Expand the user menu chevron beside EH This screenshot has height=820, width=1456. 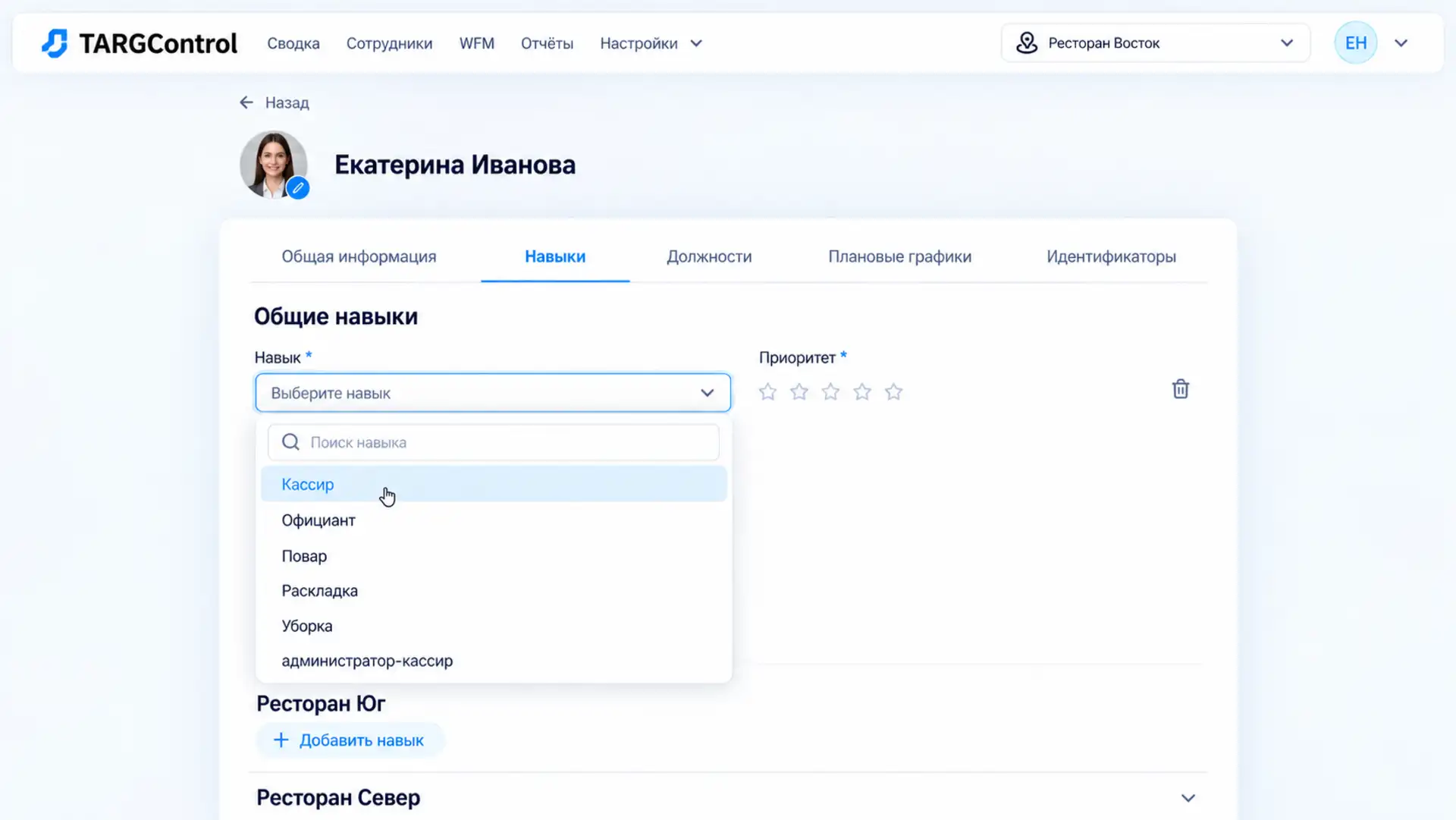(1401, 43)
